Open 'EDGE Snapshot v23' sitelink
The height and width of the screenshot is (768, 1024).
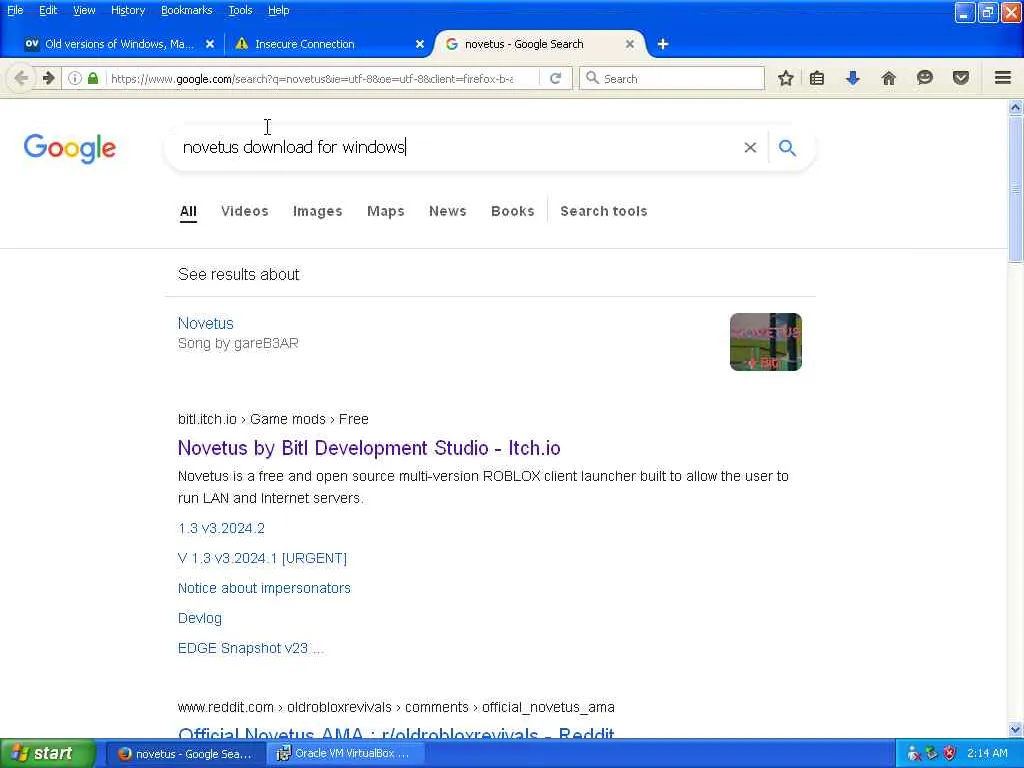click(251, 648)
